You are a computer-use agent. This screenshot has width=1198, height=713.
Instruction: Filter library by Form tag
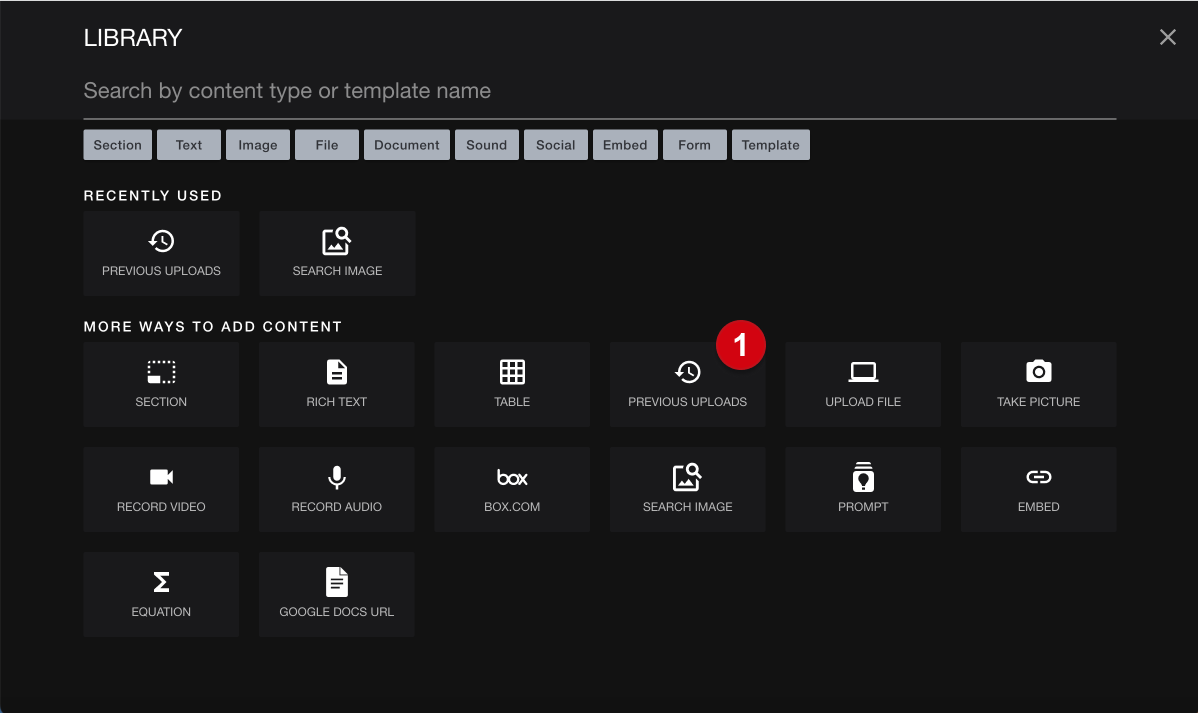coord(695,145)
